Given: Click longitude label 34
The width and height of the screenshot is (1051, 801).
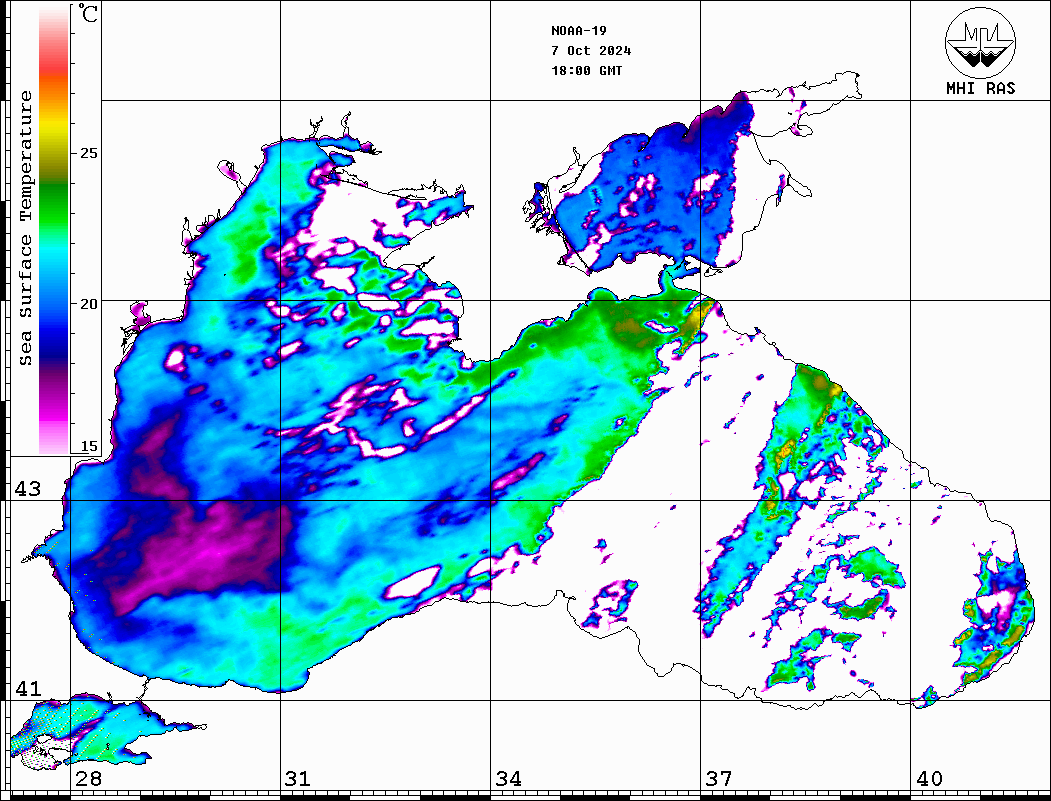Looking at the screenshot, I should pos(508,779).
